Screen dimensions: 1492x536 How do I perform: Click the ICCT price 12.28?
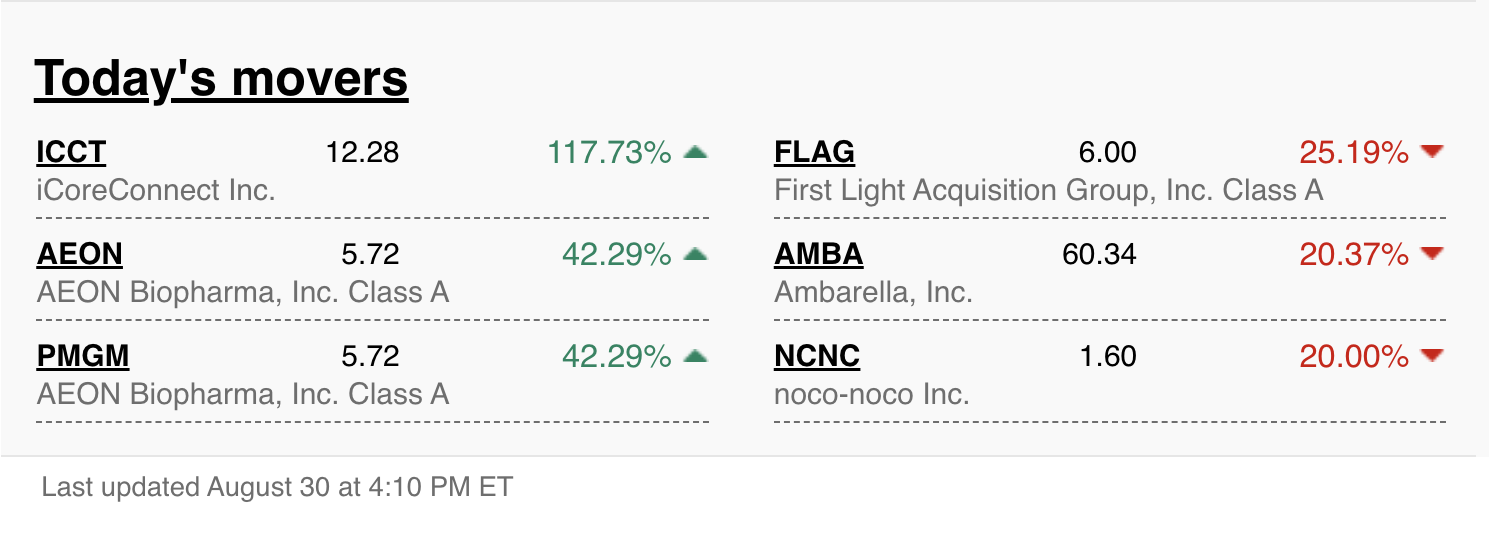click(x=362, y=153)
